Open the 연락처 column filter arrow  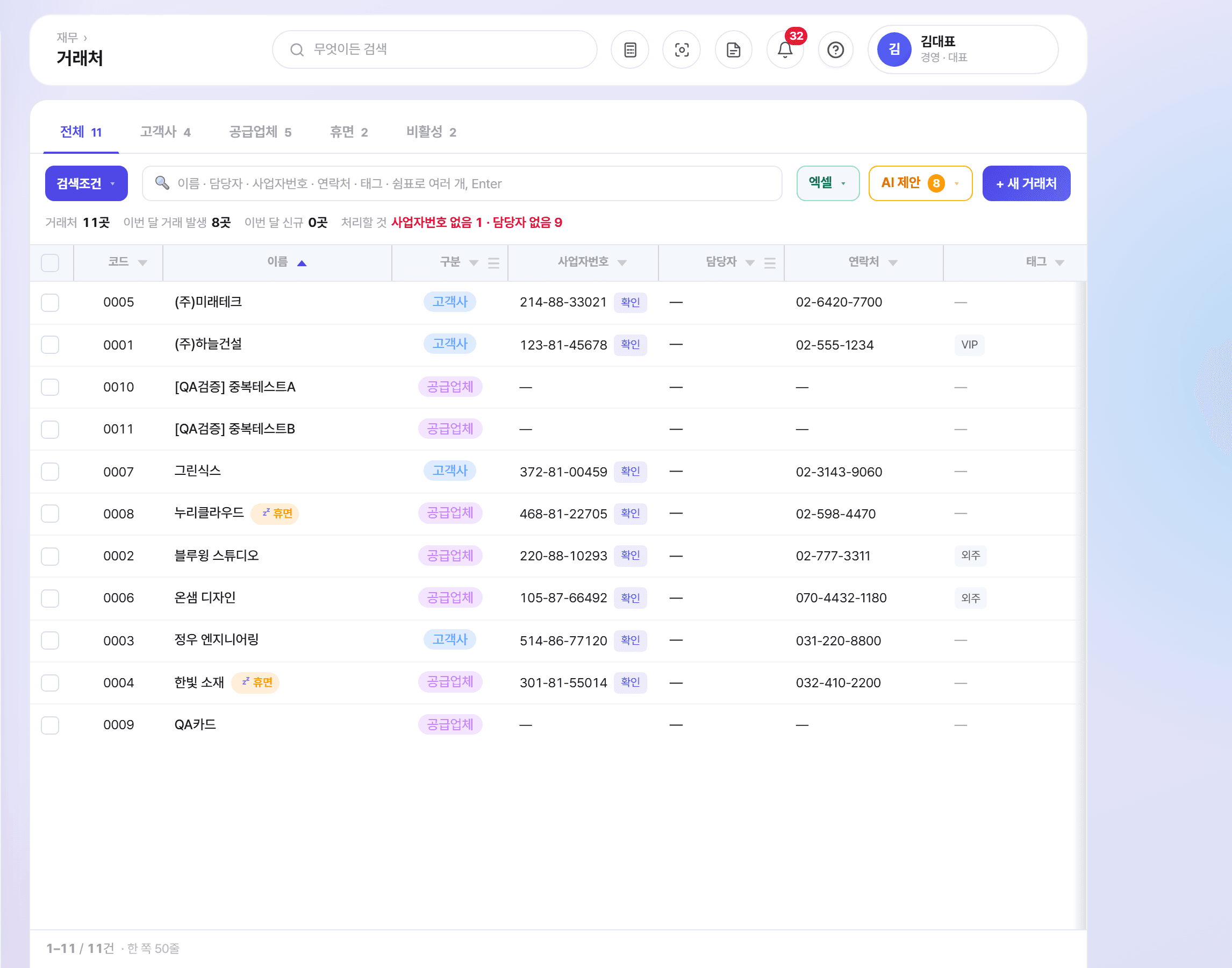coord(893,262)
